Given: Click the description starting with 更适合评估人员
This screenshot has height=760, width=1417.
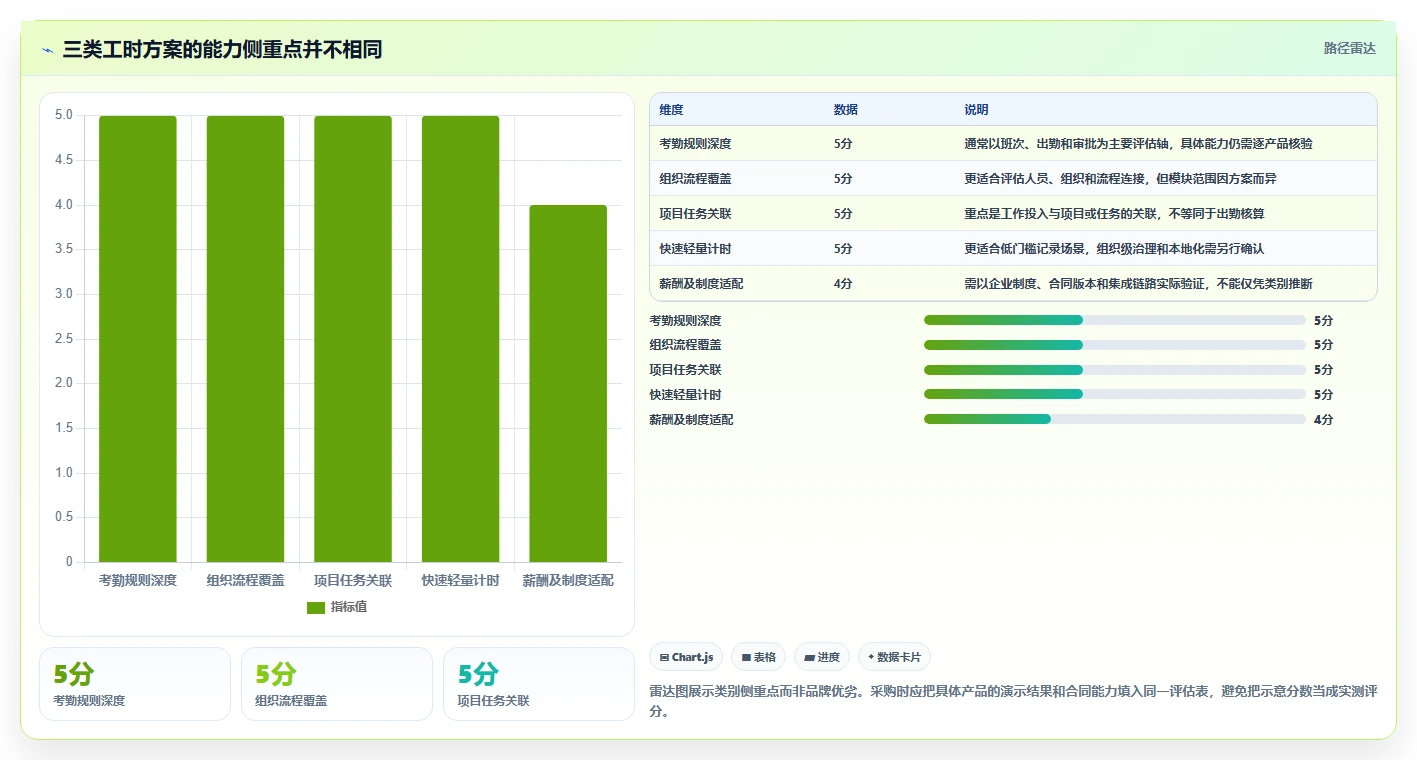Looking at the screenshot, I should pos(1120,179).
